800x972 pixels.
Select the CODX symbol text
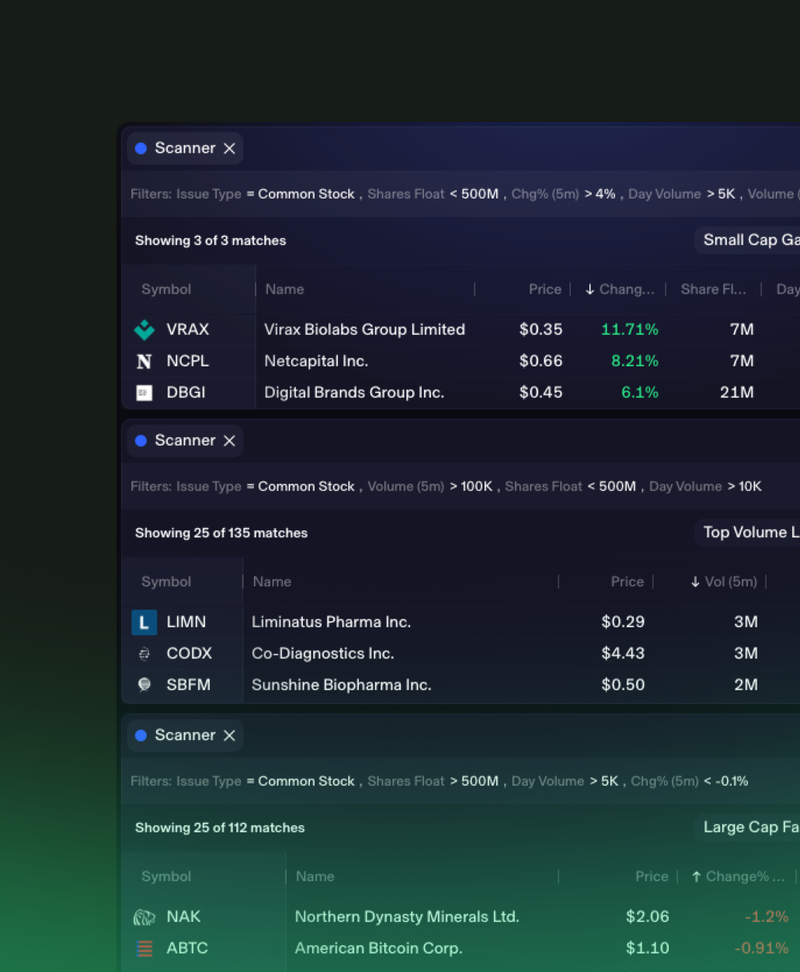coord(189,653)
